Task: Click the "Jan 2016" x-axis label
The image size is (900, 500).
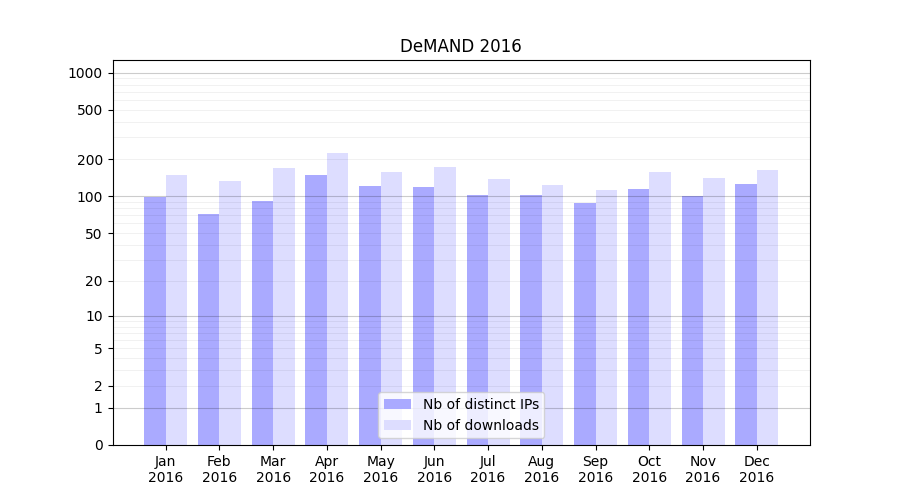Action: pos(166,469)
